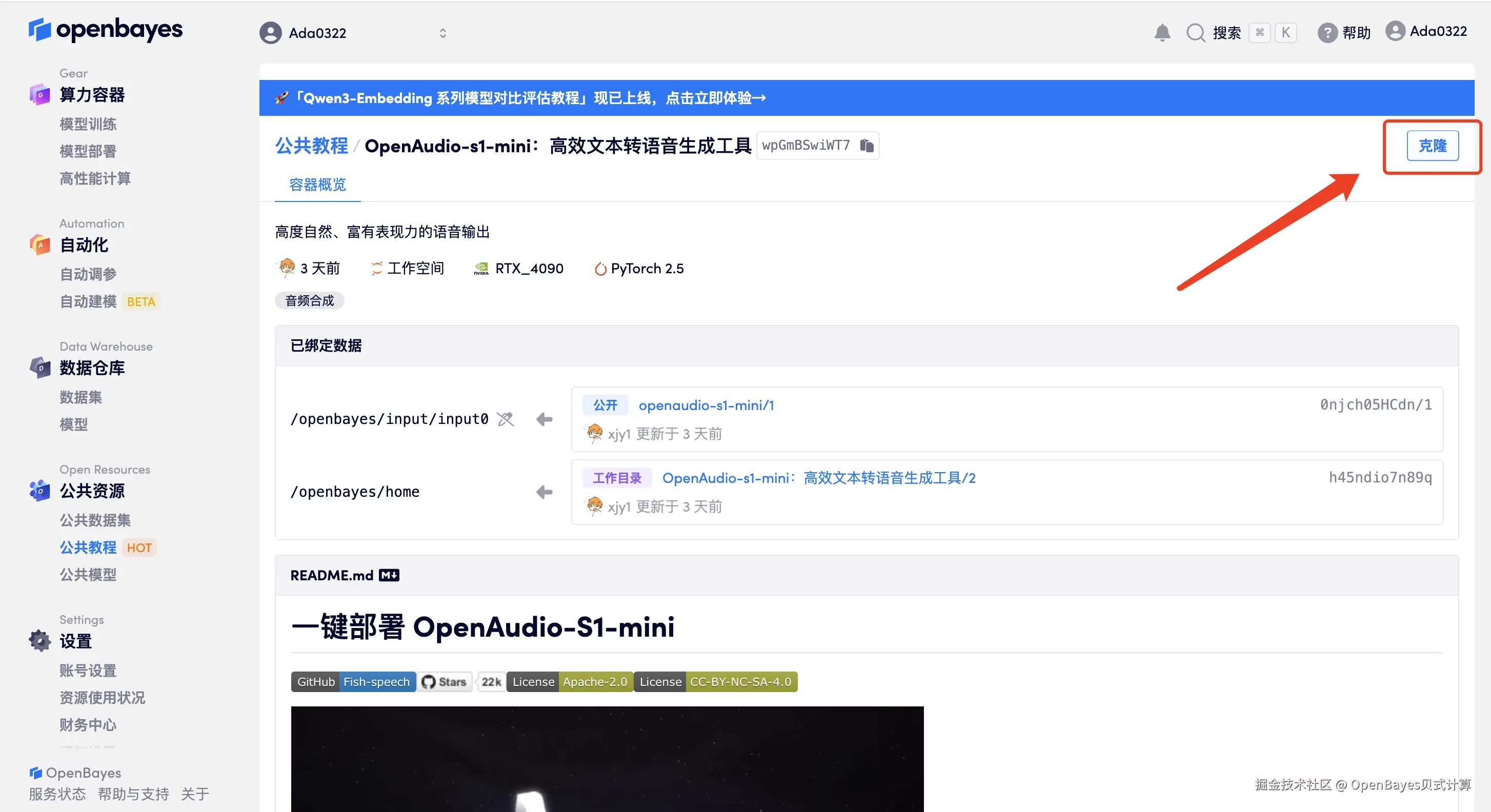Click the rocket icon in the blue banner
Image resolution: width=1491 pixels, height=812 pixels.
[x=282, y=98]
